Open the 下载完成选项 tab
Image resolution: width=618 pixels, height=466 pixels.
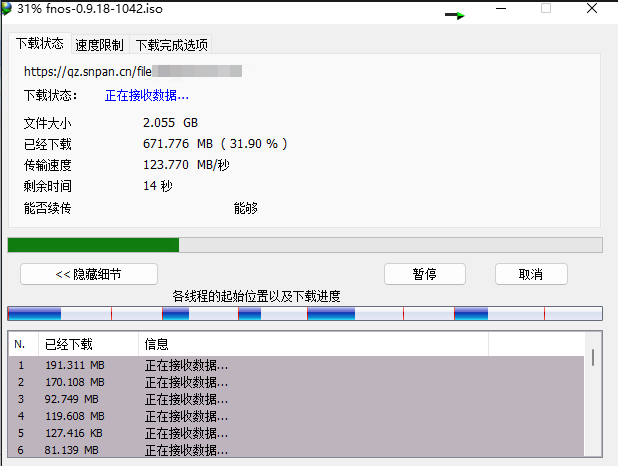171,45
